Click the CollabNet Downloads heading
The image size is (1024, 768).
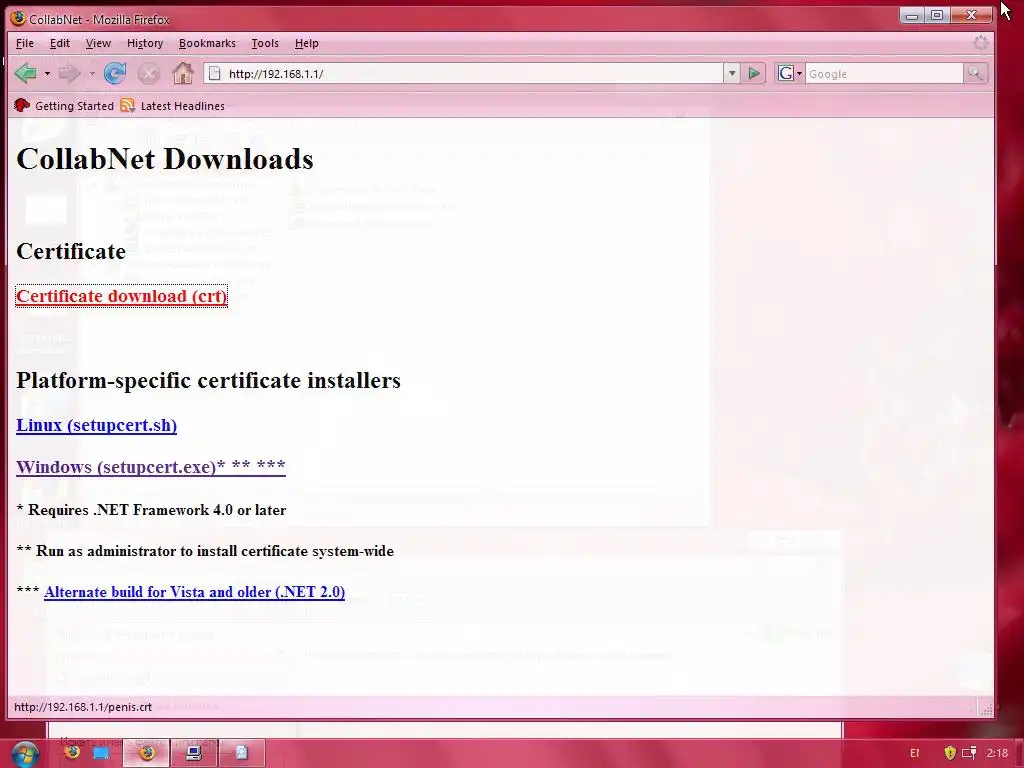pyautogui.click(x=165, y=159)
